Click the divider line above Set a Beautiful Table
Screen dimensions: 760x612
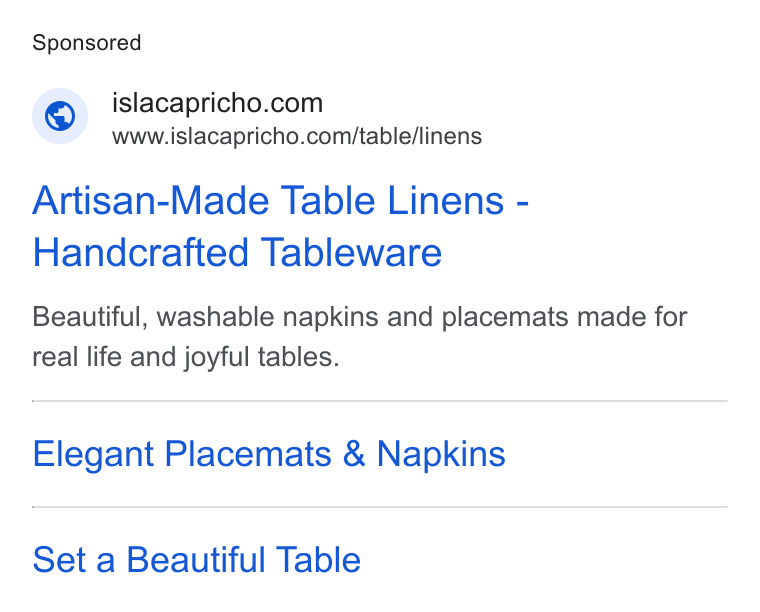point(380,507)
